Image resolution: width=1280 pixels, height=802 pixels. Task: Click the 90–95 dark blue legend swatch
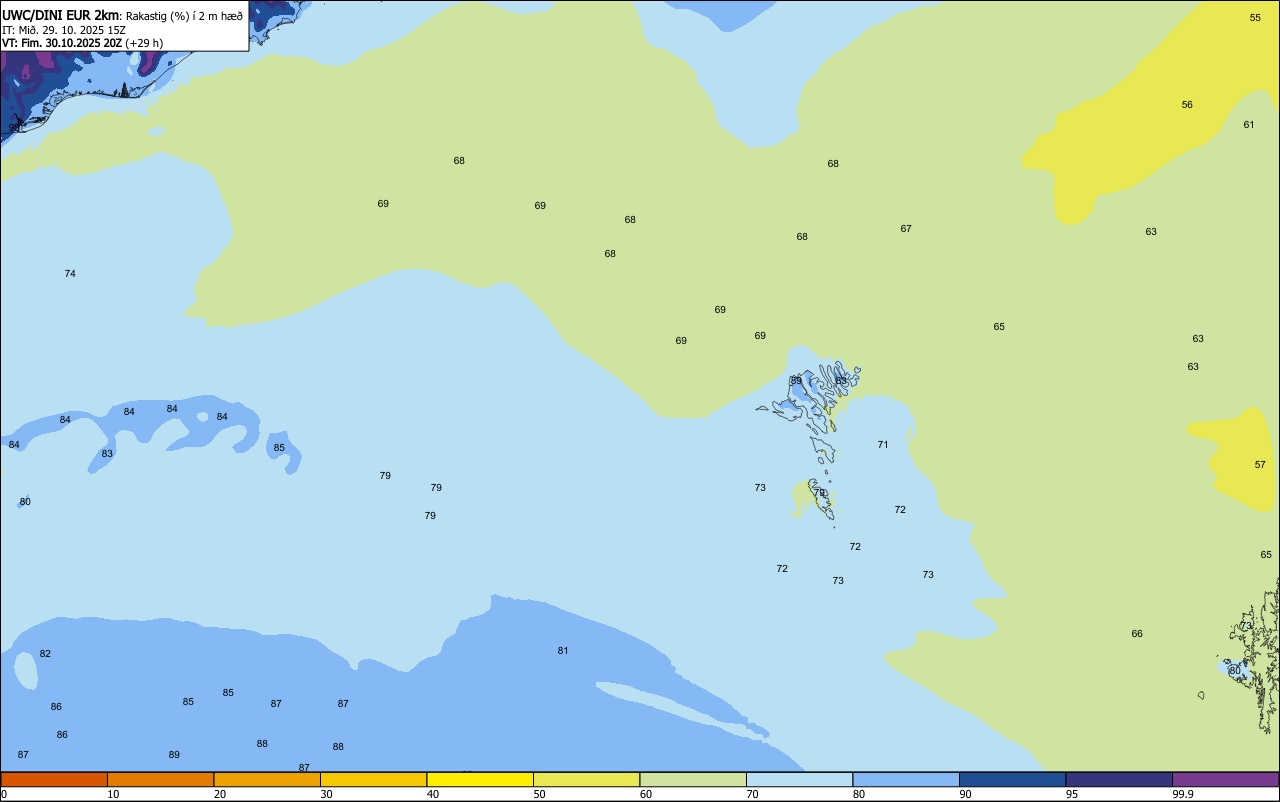coord(1012,779)
